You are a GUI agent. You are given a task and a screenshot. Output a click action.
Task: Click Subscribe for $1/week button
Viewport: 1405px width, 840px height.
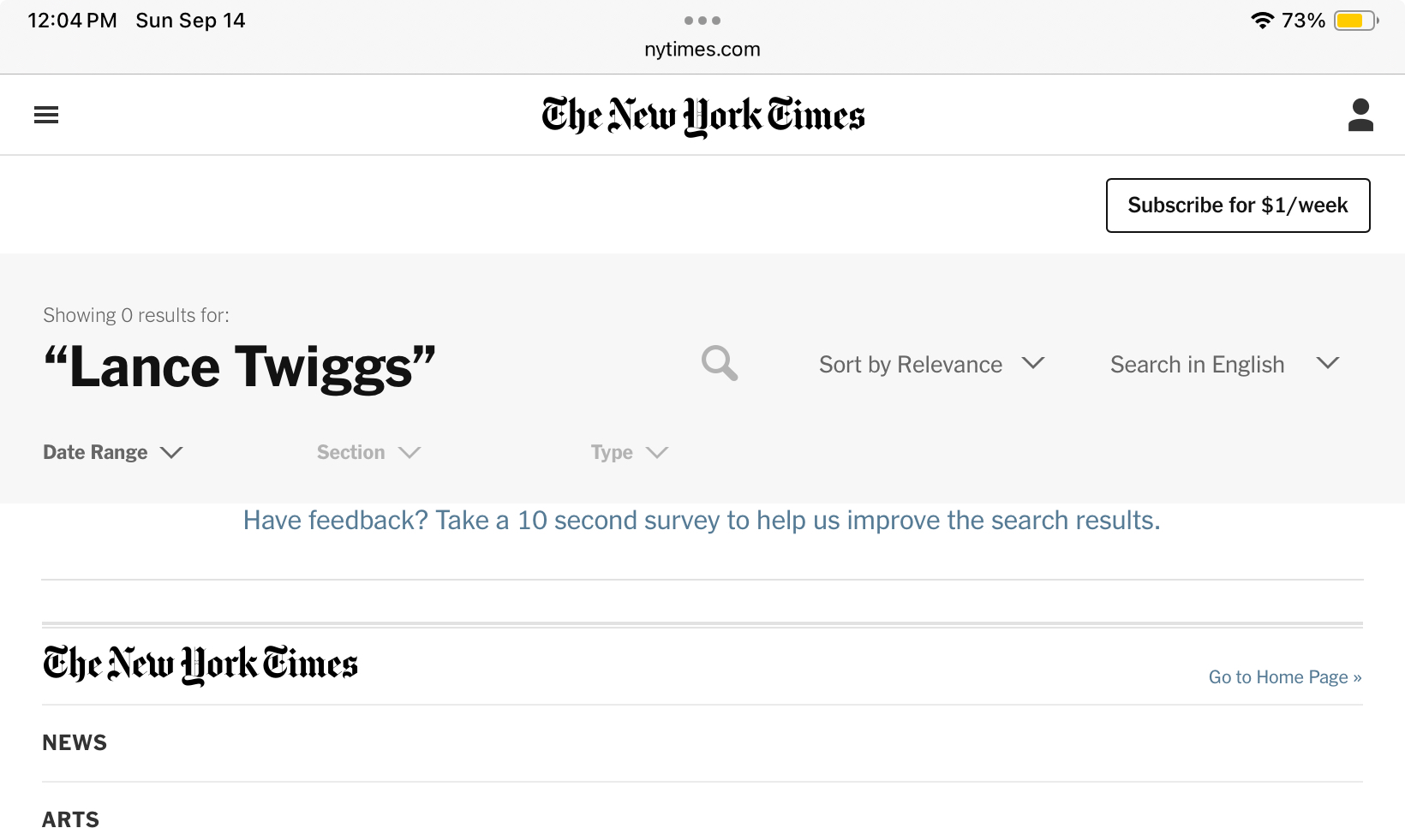coord(1238,206)
